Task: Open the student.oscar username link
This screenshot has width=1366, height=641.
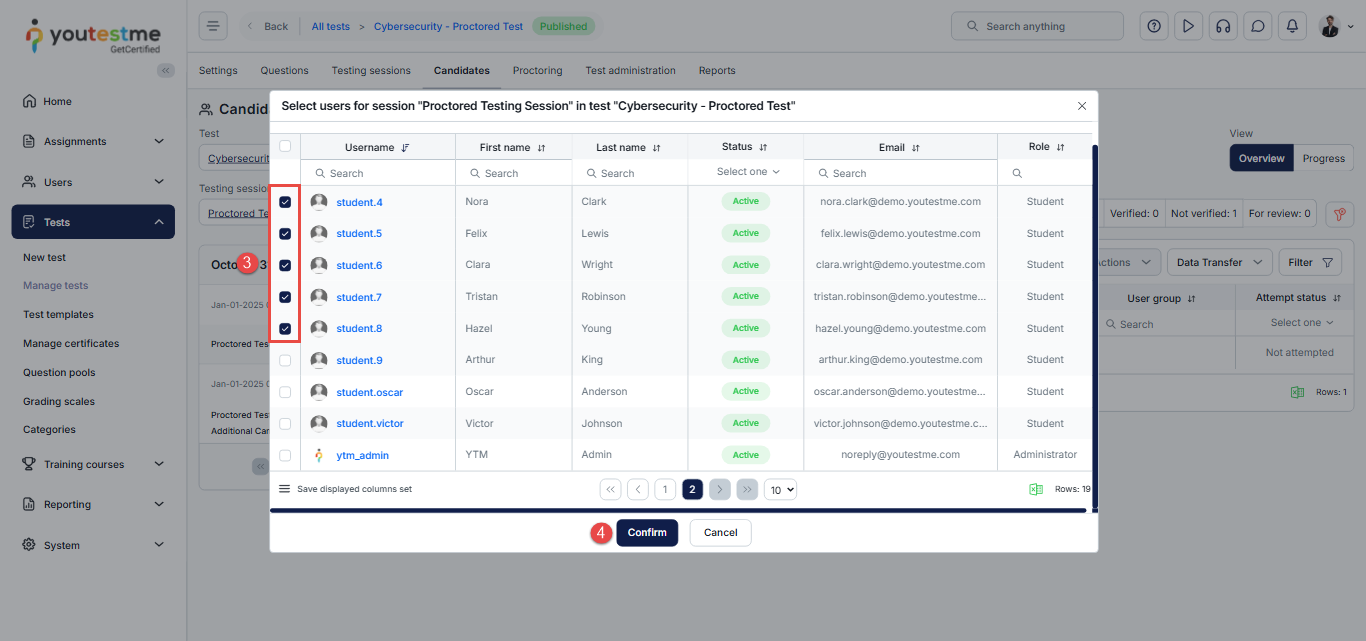Action: 369,392
